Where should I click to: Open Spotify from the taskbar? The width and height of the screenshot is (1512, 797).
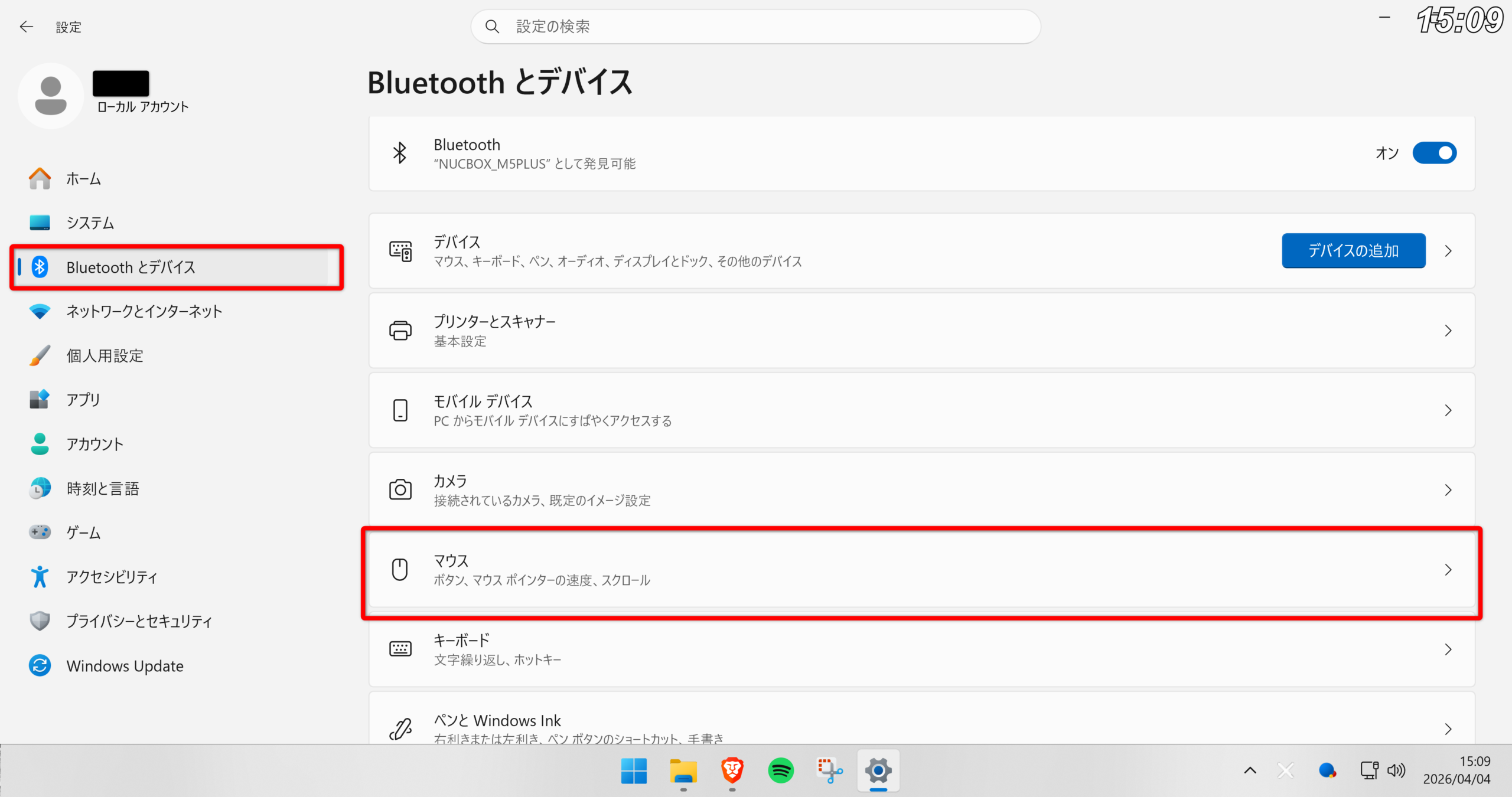tap(781, 770)
